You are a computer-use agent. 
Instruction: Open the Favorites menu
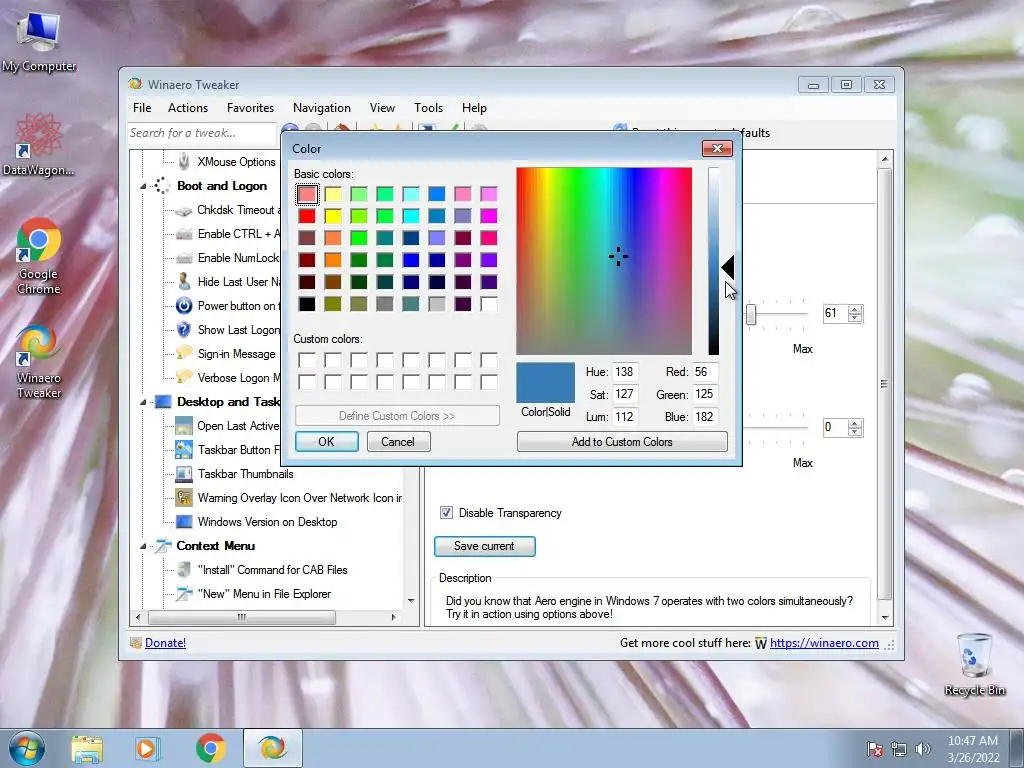coord(251,108)
